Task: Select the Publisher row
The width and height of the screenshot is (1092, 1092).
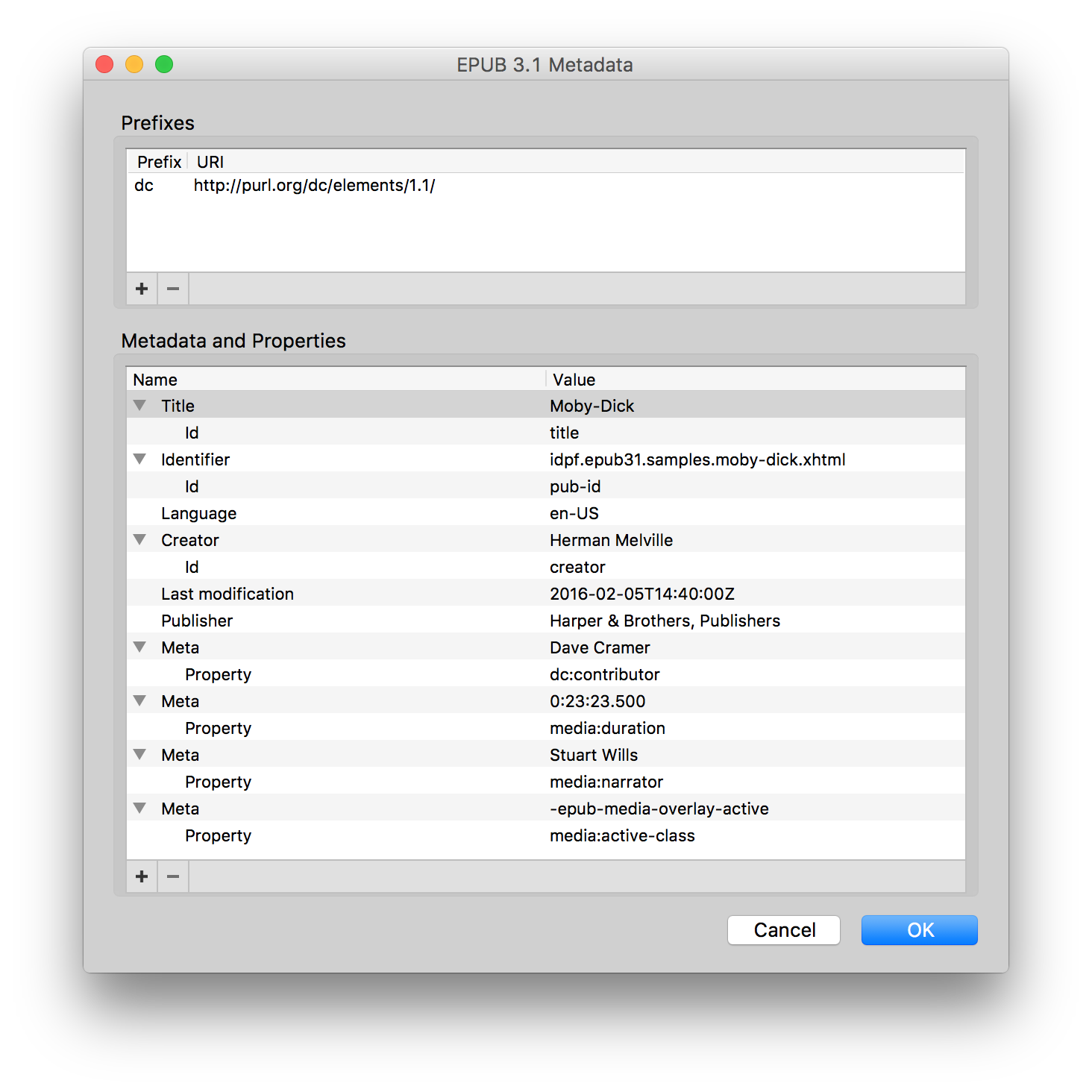Action: [546, 621]
